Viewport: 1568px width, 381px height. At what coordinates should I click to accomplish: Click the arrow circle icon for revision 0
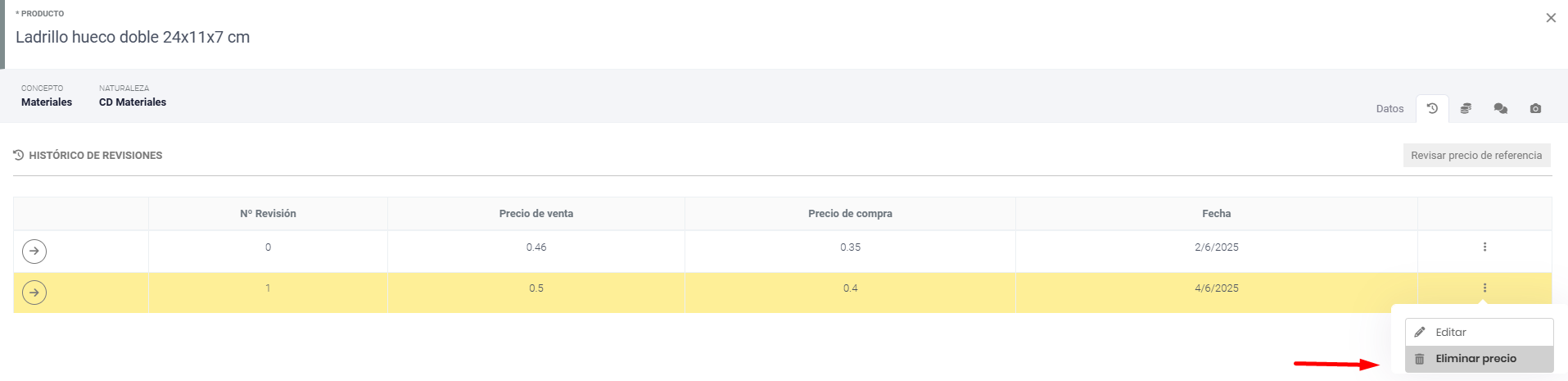tap(34, 251)
